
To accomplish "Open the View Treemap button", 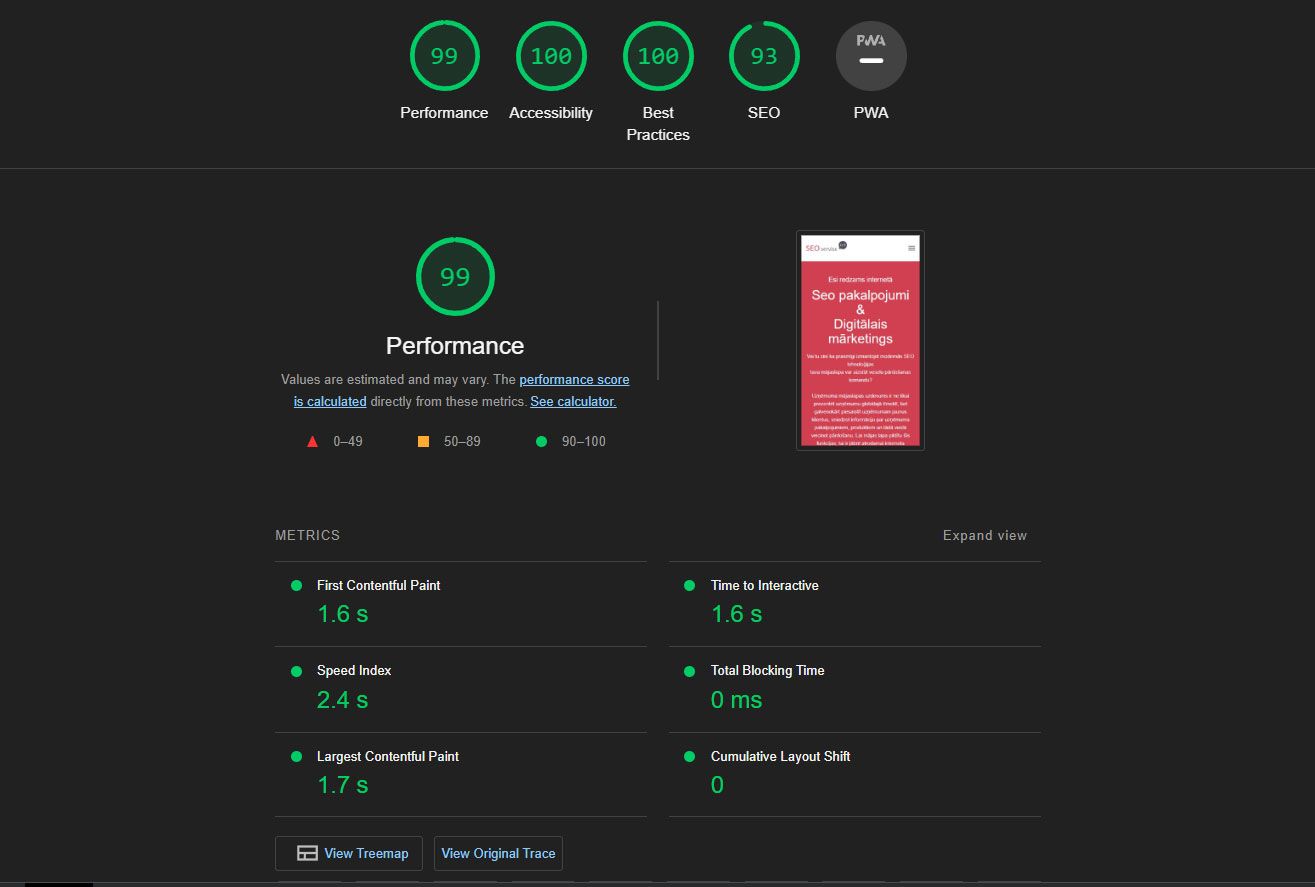I will (x=349, y=853).
